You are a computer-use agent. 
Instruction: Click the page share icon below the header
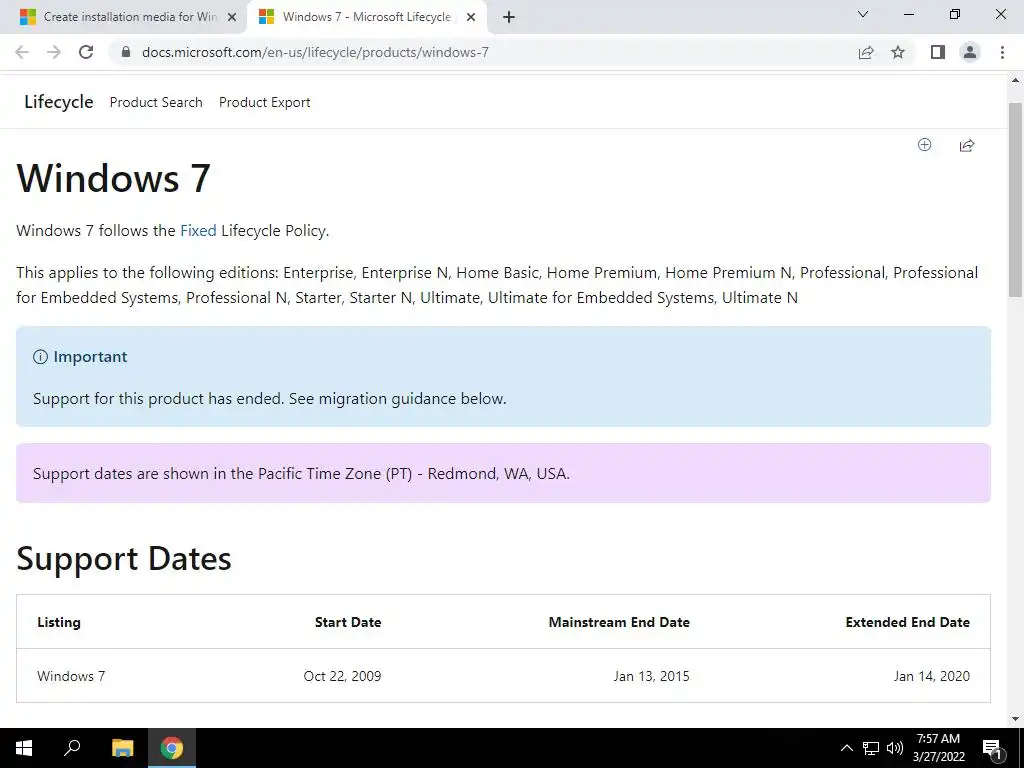point(967,145)
